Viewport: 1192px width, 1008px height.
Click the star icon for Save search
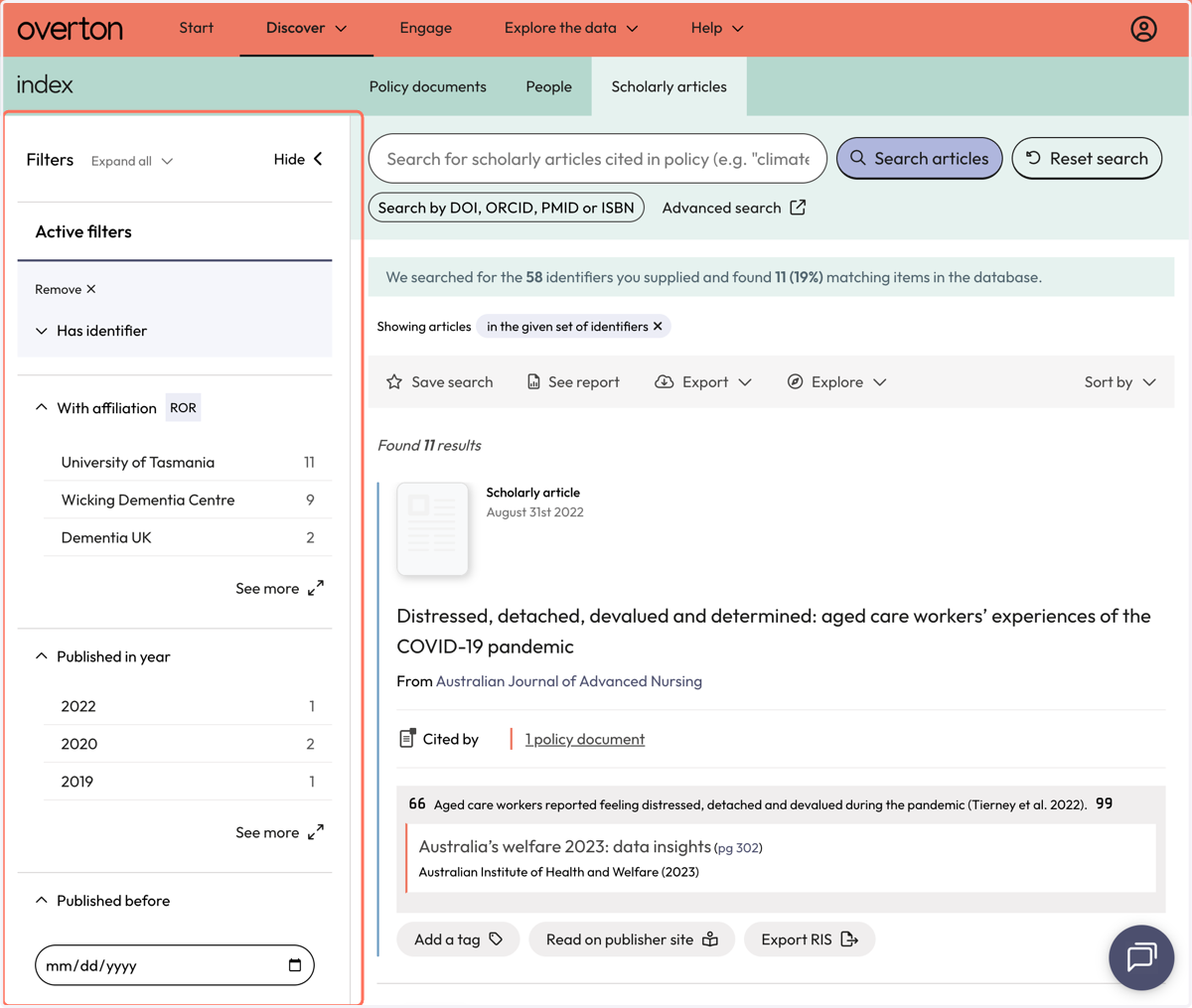[394, 382]
